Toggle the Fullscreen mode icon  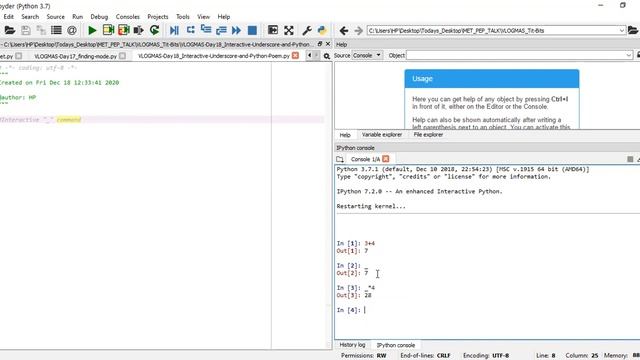pyautogui.click(x=289, y=30)
